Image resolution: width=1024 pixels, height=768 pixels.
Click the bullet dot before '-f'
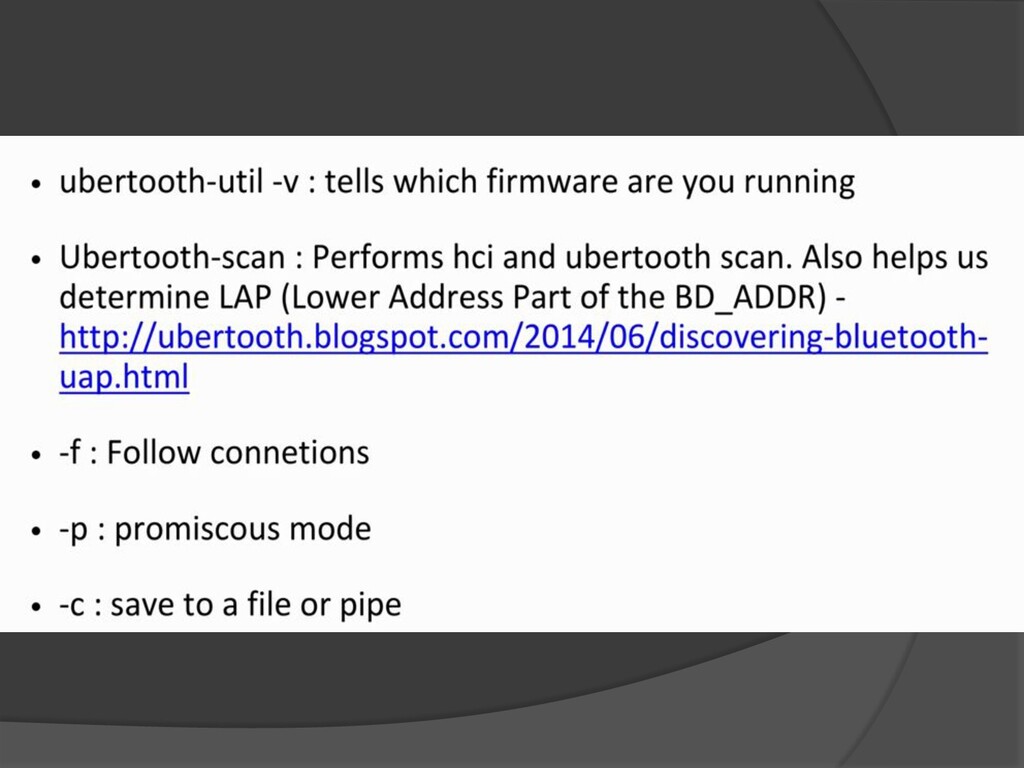point(37,455)
